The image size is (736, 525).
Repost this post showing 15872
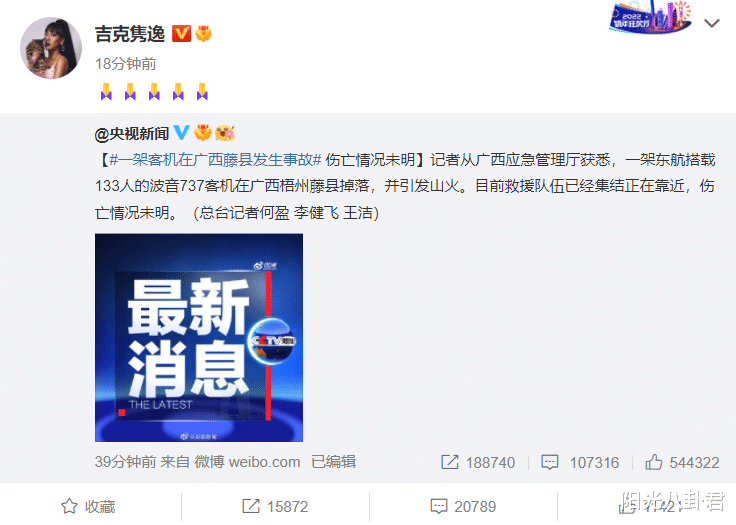[x=275, y=506]
